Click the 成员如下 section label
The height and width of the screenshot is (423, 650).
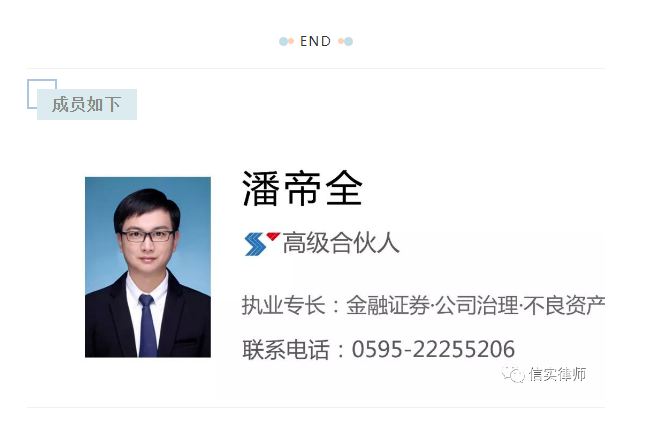[x=87, y=105]
